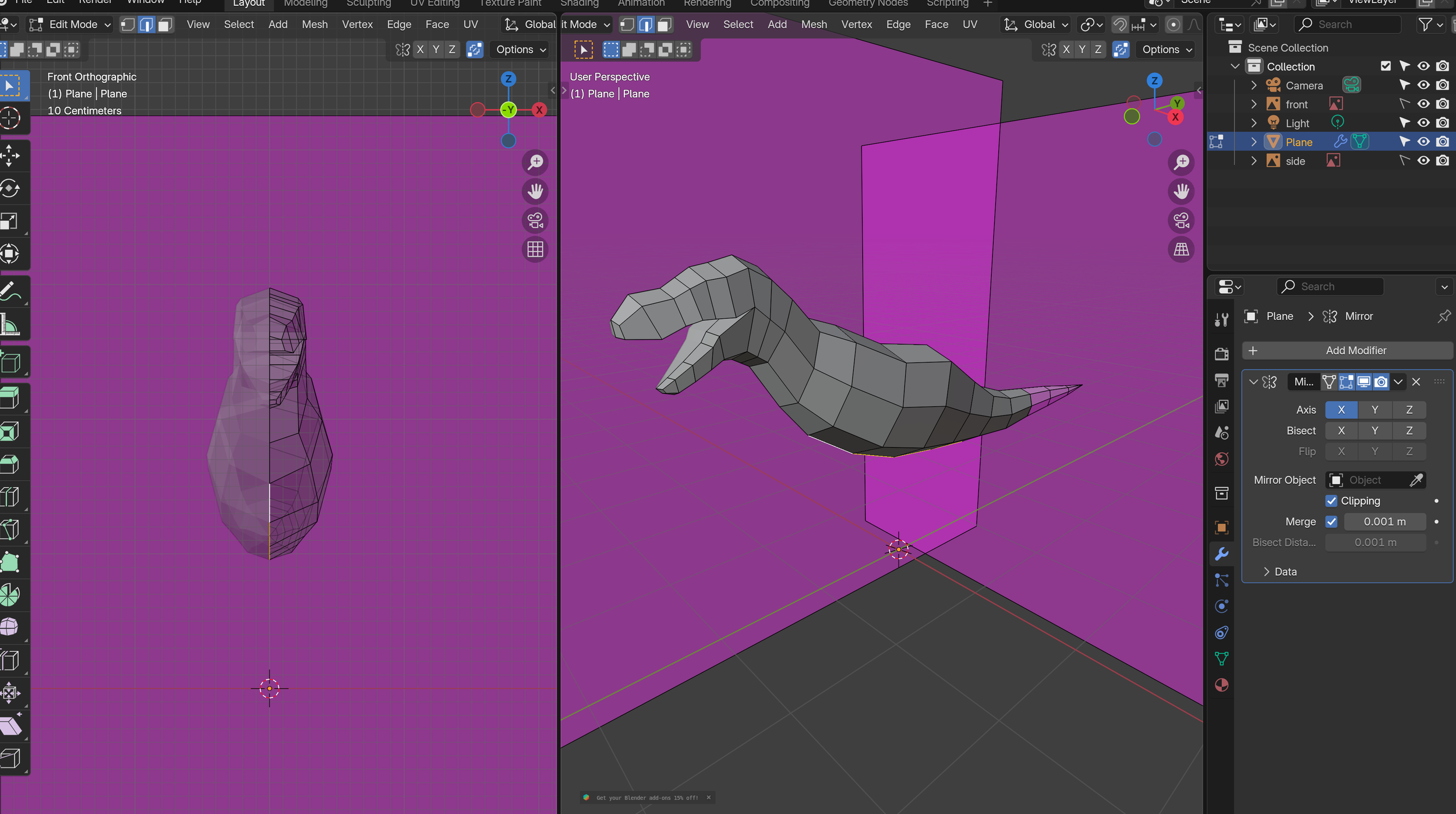Enable the Y axis for Mirror Axis

(x=1374, y=410)
